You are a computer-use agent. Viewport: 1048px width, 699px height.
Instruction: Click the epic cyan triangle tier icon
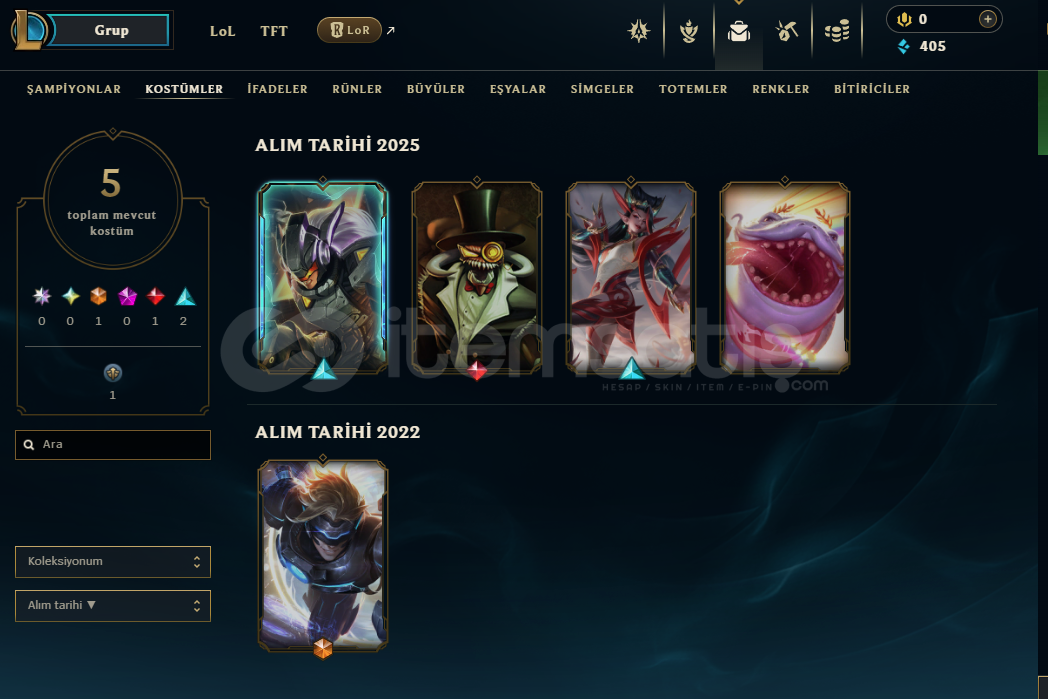coord(185,296)
